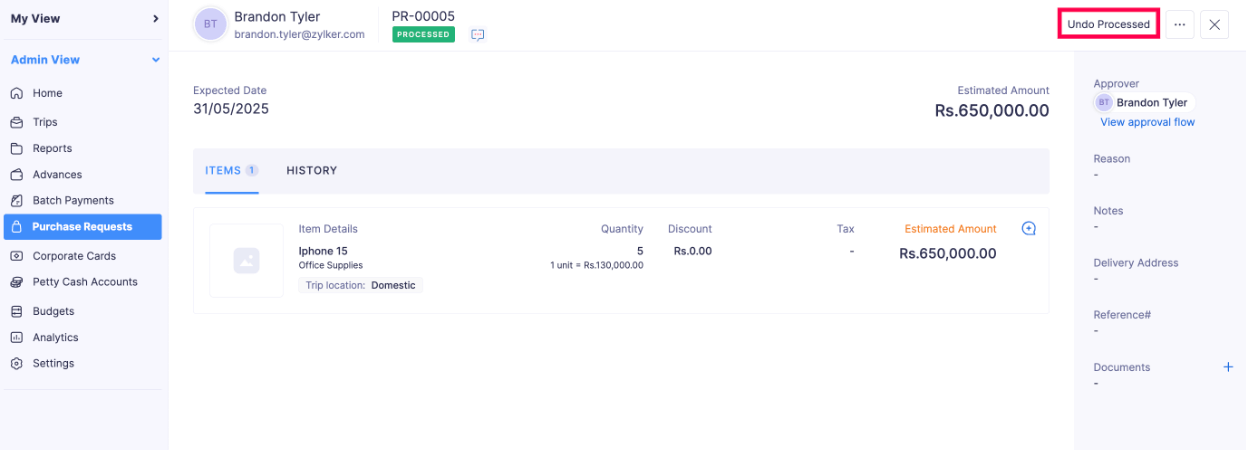Click the Undo Processed button
The image size is (1246, 450).
(1108, 25)
